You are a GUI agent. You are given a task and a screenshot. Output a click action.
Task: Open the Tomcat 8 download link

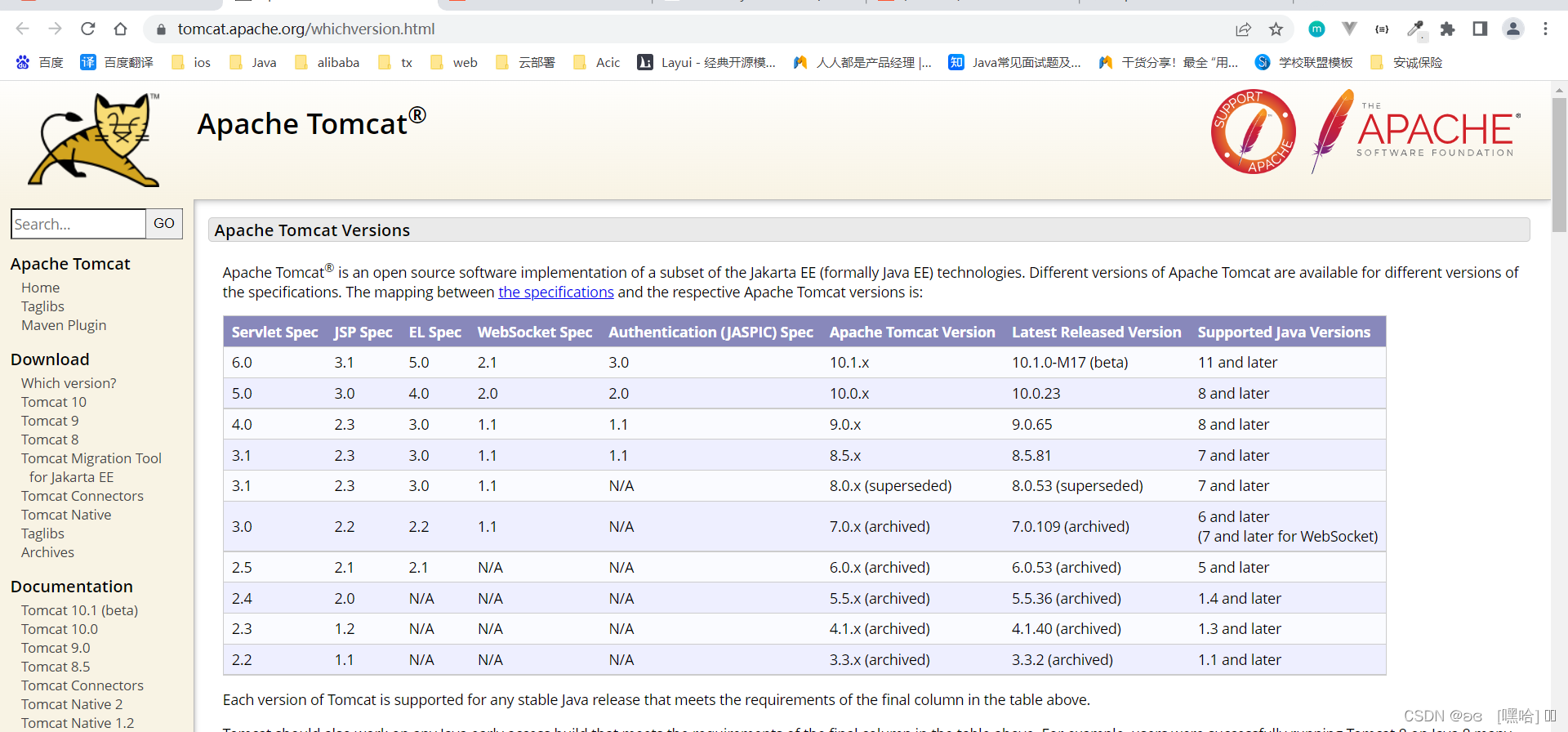pyautogui.click(x=50, y=440)
